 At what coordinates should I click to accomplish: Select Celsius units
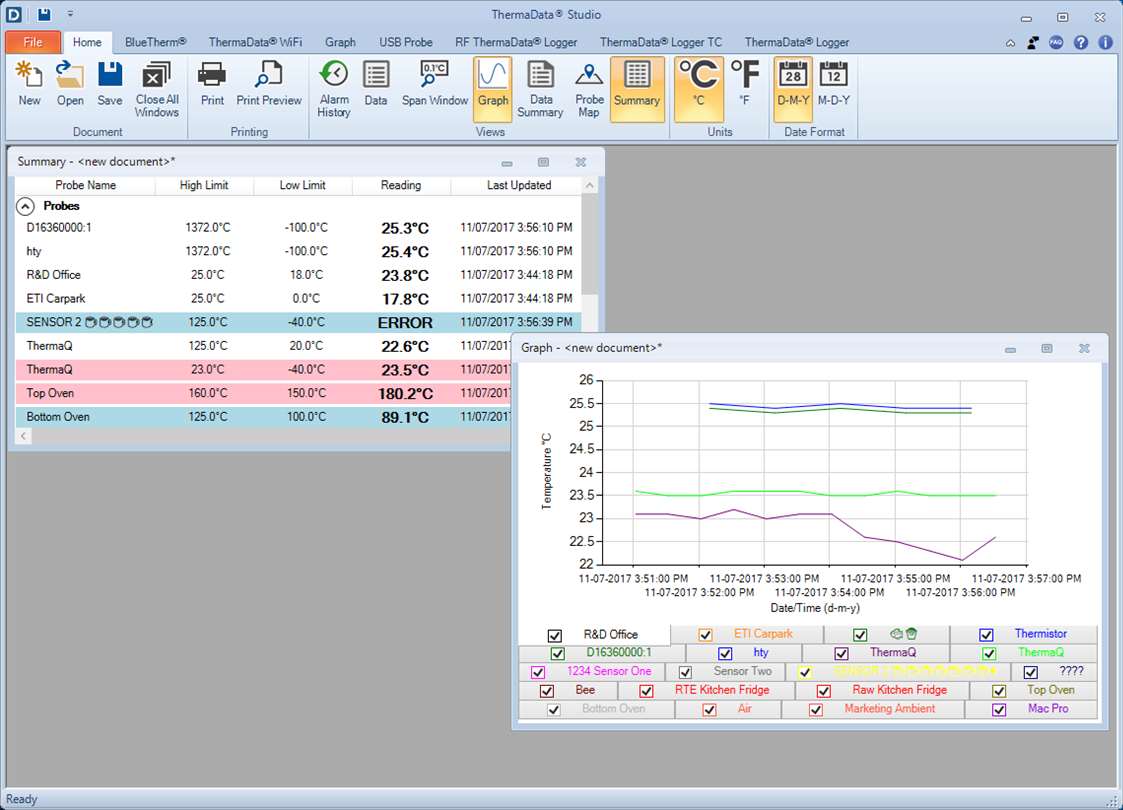(x=698, y=89)
